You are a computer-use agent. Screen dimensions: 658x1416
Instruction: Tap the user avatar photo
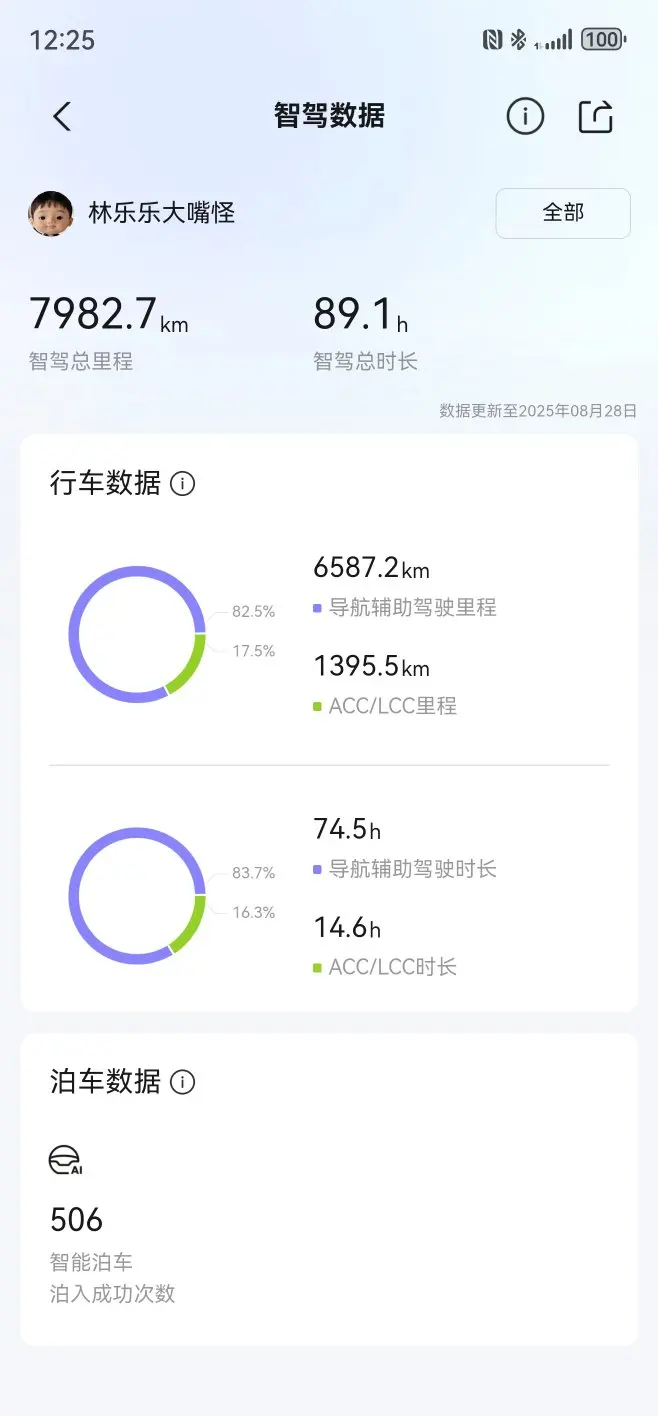pyautogui.click(x=51, y=213)
